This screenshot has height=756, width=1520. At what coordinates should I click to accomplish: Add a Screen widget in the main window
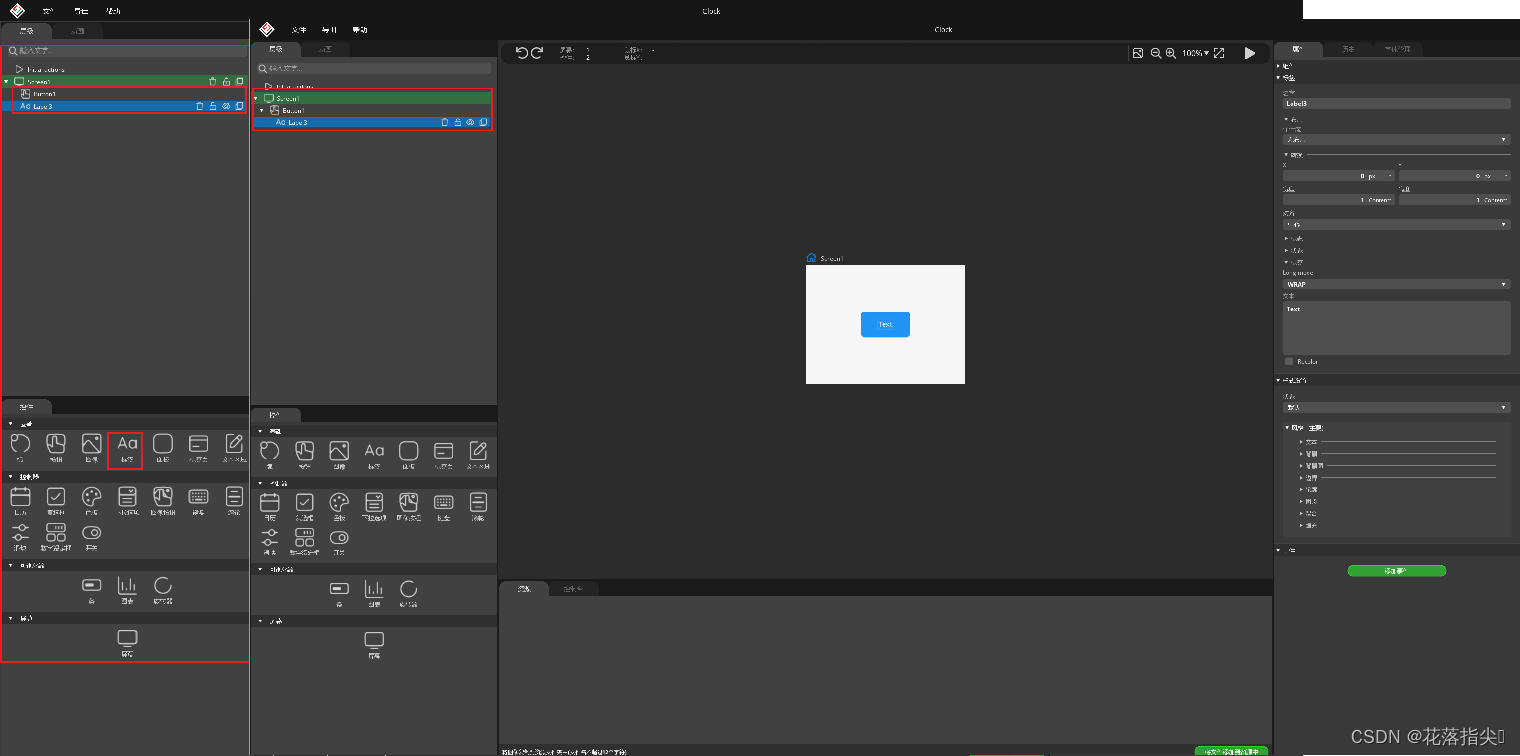point(374,645)
